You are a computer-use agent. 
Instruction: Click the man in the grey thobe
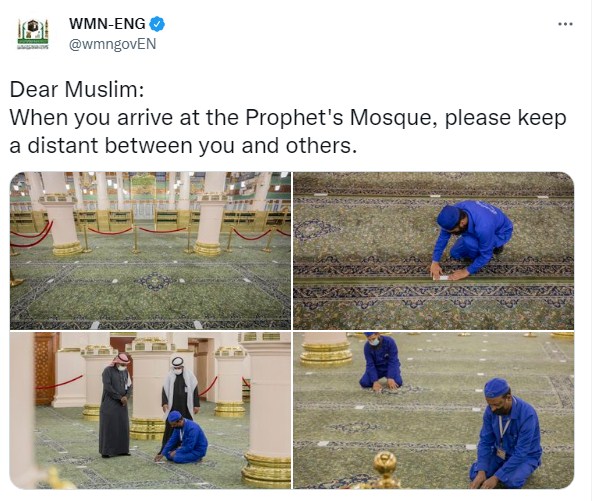tap(115, 405)
